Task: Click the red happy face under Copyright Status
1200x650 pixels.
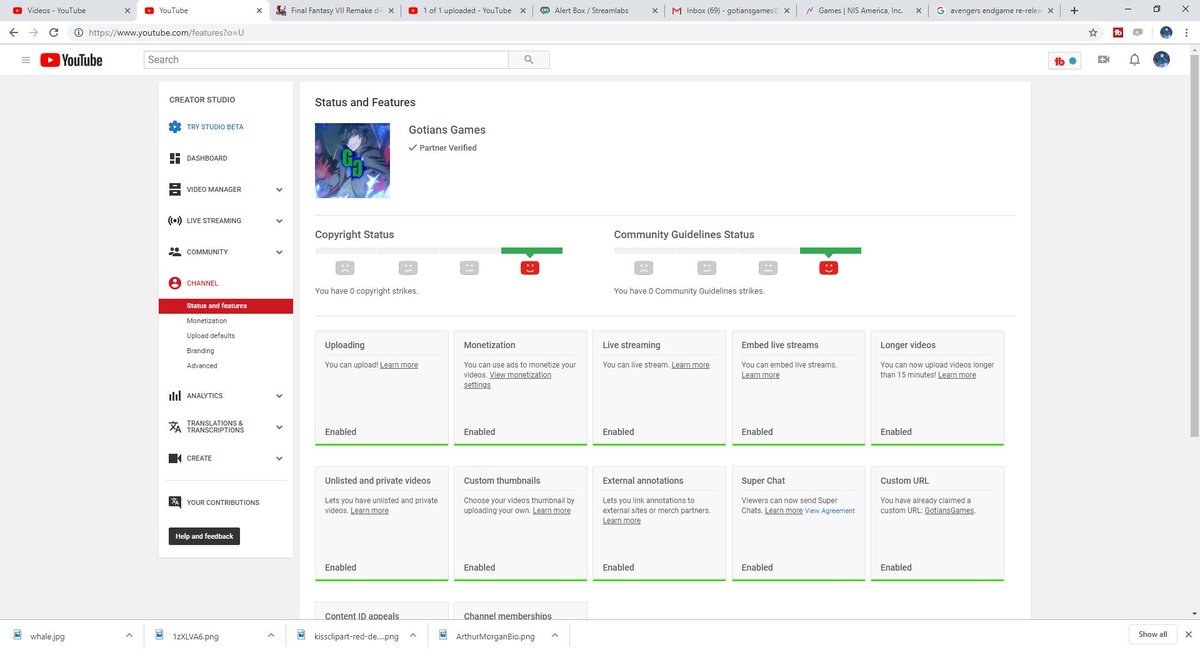Action: (x=530, y=268)
